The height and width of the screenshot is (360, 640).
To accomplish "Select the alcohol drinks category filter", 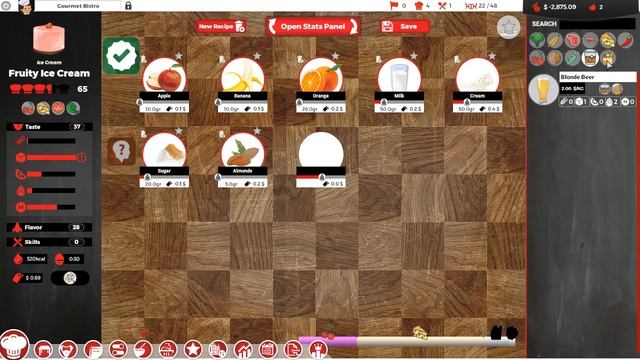I will (590, 58).
